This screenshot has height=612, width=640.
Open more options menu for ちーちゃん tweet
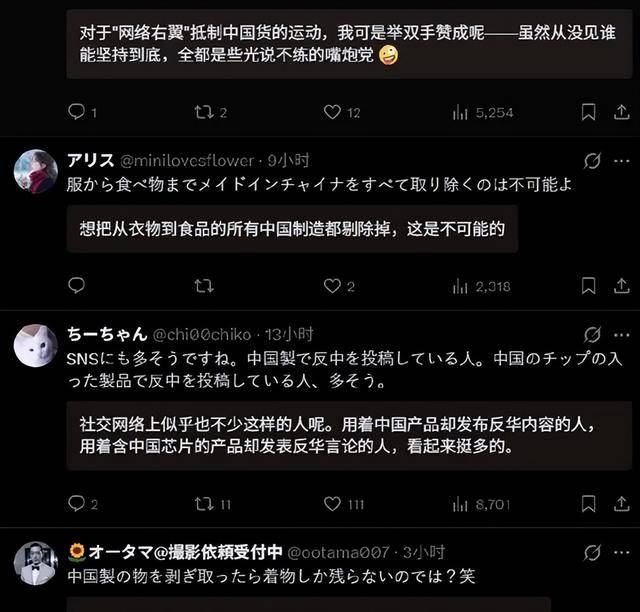tap(622, 335)
